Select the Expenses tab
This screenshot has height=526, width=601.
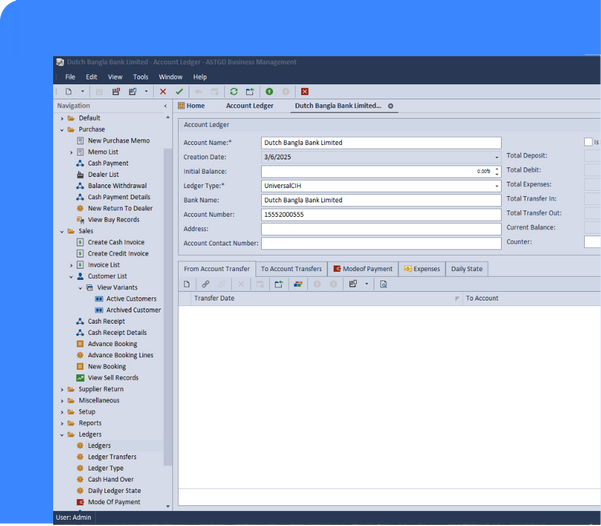click(422, 269)
